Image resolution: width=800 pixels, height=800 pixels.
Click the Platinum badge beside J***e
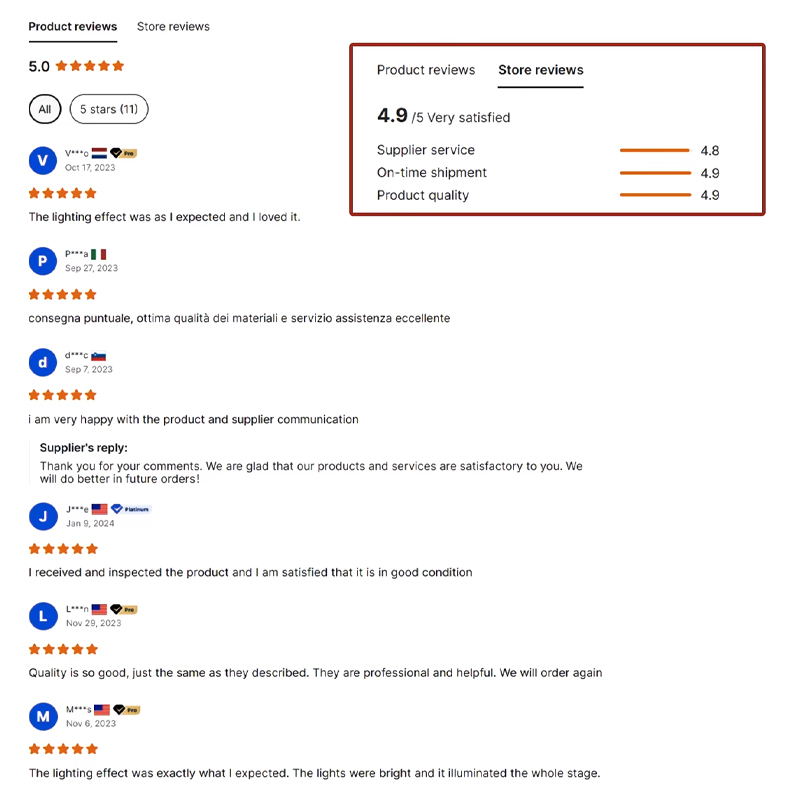(131, 509)
